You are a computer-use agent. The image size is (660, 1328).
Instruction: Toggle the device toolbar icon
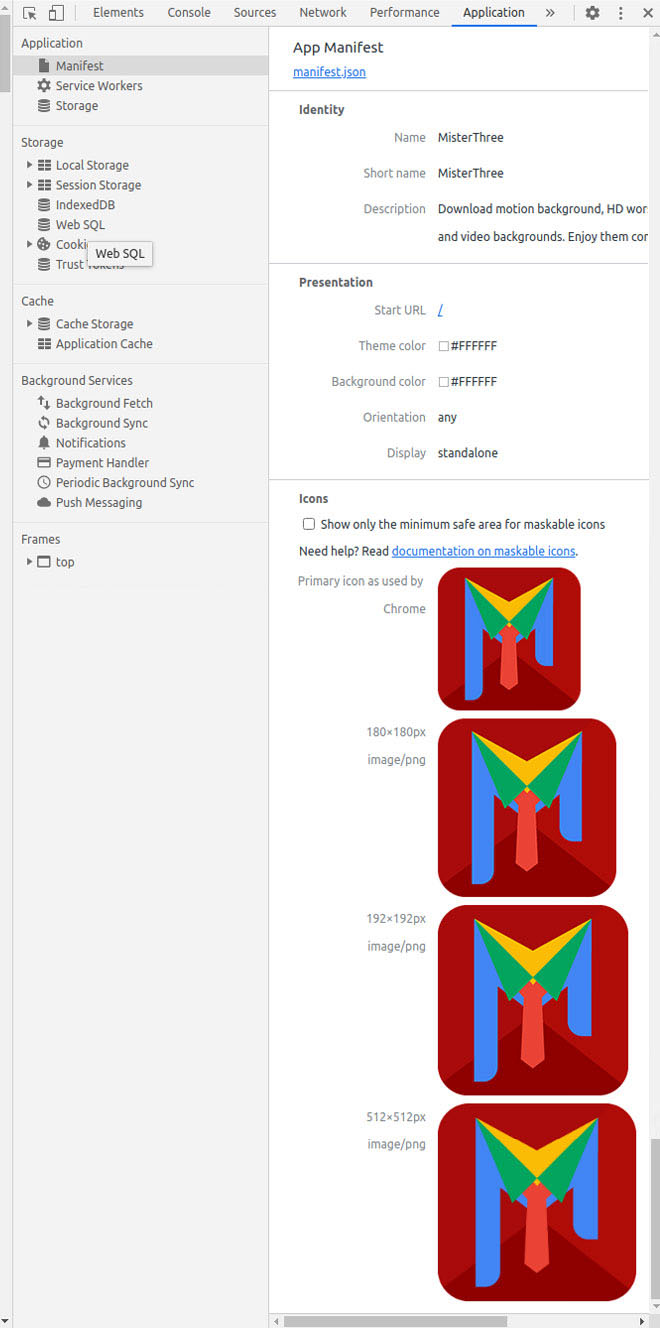(x=56, y=13)
